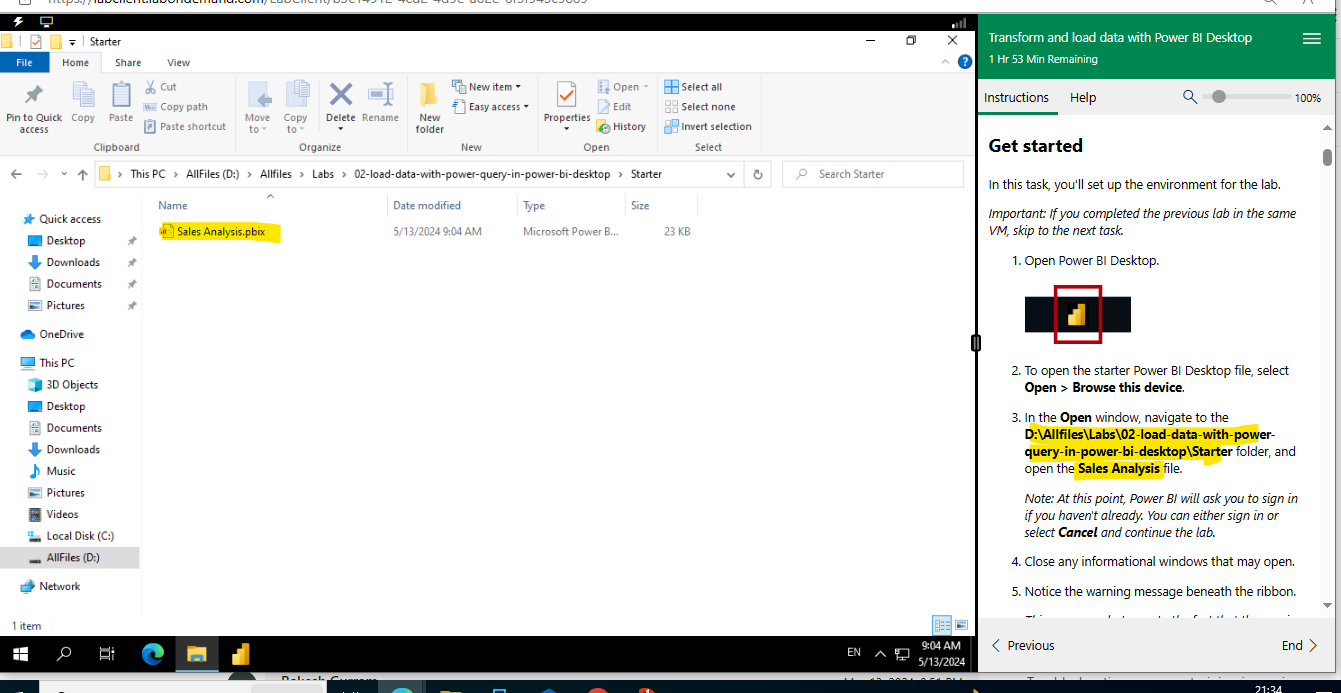Switch to large icons view button

pos(961,625)
